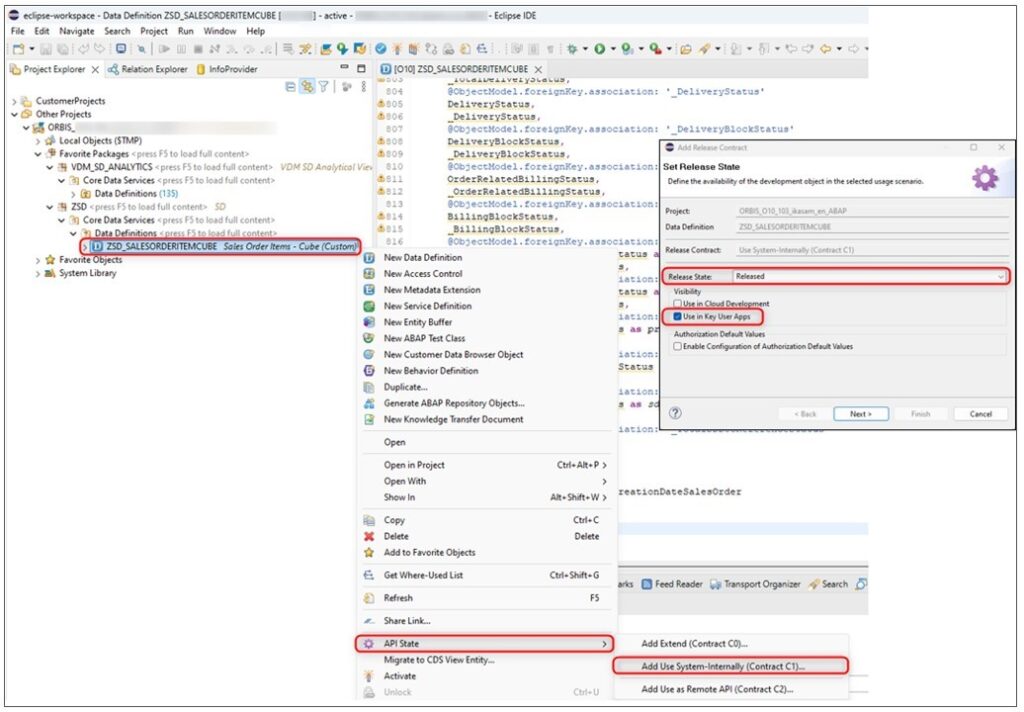Choose Add Use System-Internally (Contract C1)

click(x=730, y=666)
